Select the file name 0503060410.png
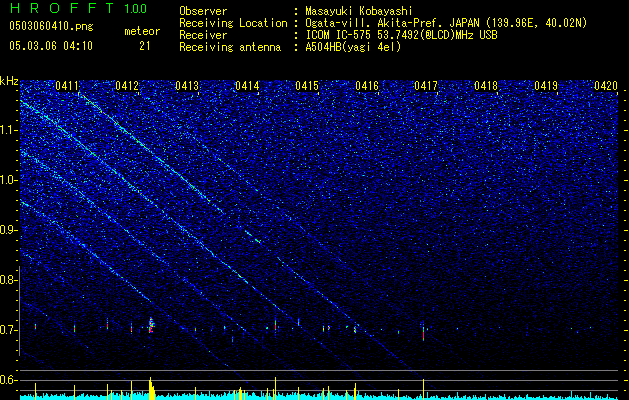 pyautogui.click(x=51, y=26)
